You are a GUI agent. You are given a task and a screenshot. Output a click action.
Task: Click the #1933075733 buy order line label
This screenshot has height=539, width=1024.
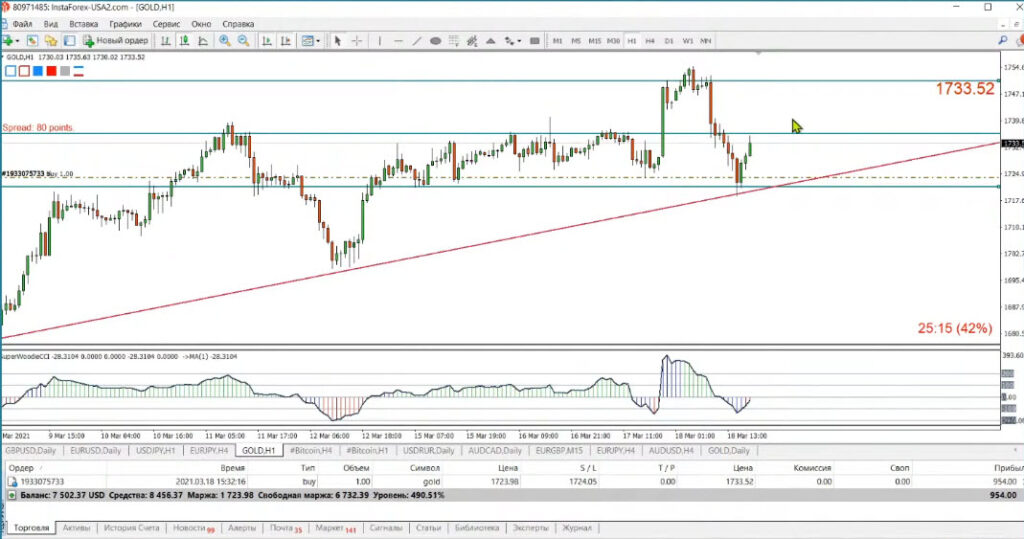37,174
